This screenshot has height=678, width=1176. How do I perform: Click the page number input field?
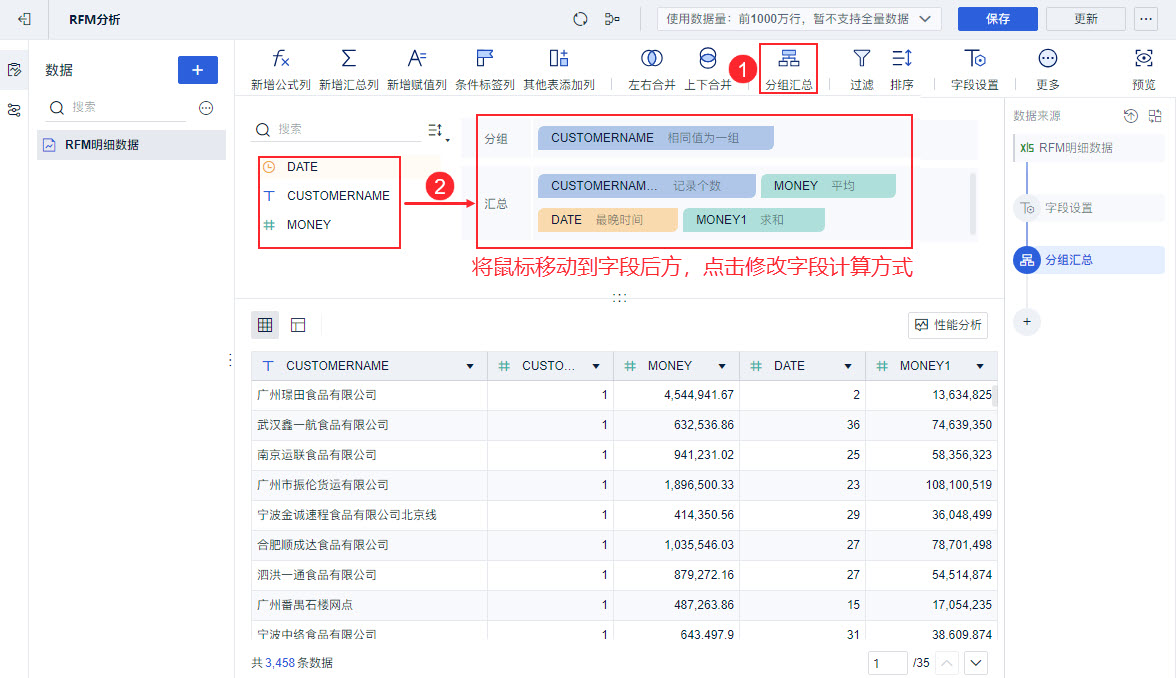tap(887, 663)
